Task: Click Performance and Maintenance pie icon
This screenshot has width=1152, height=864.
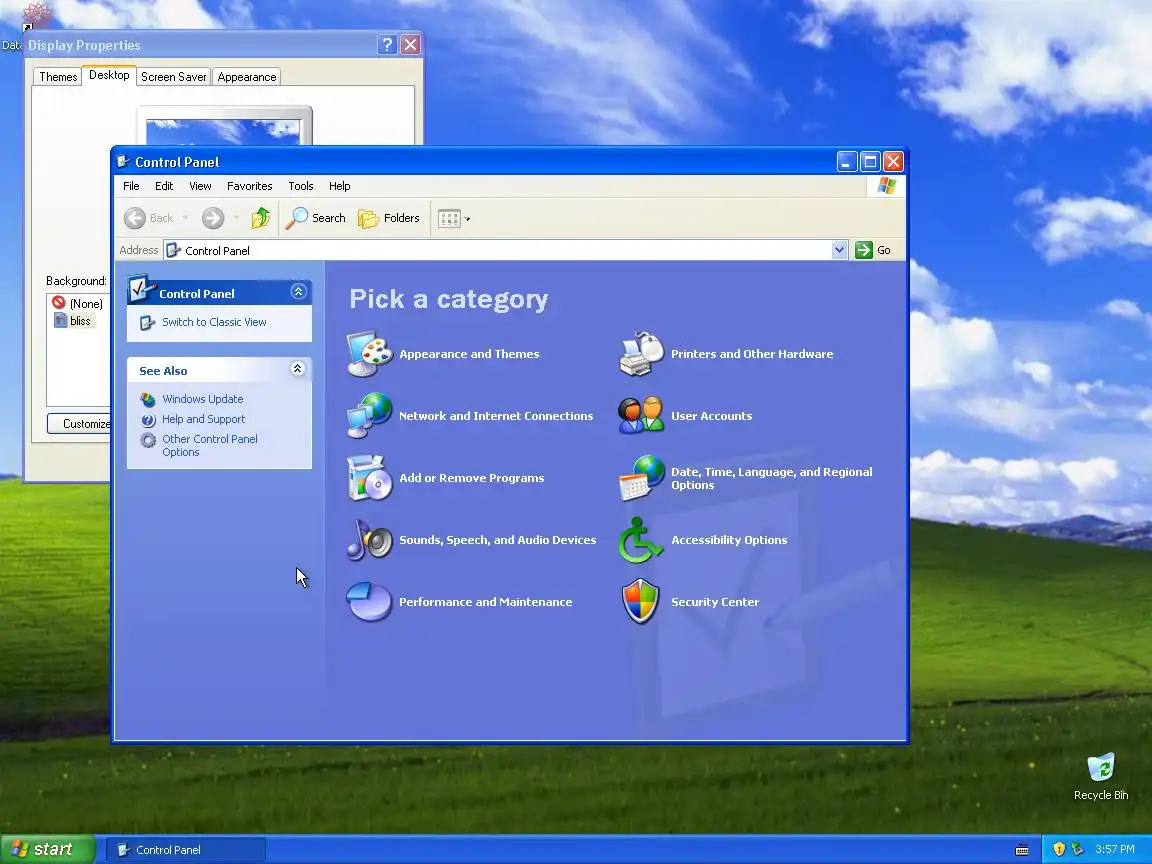Action: tap(370, 602)
